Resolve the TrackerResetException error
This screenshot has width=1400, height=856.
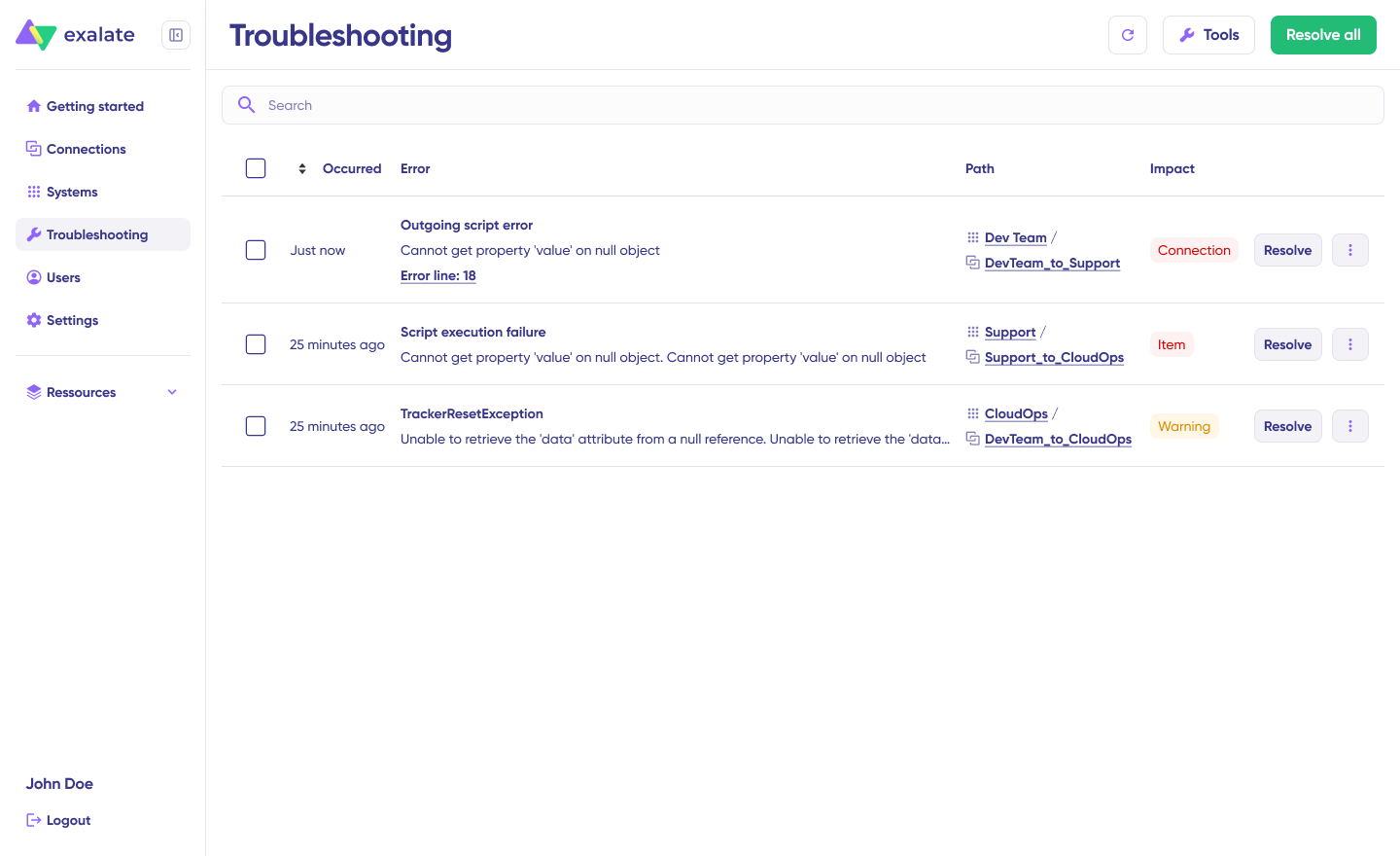1287,426
